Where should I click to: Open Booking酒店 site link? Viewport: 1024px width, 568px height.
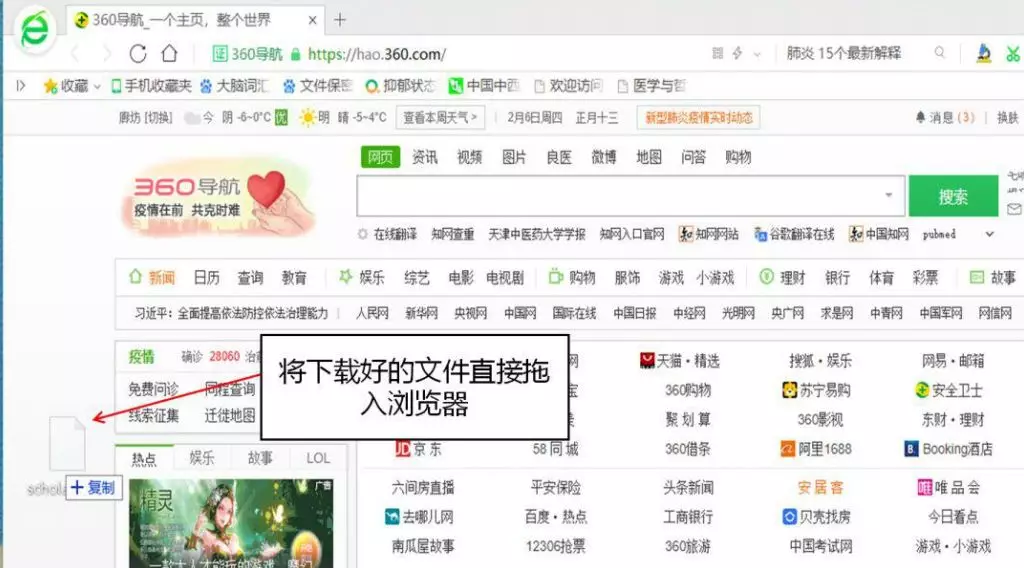pos(949,449)
